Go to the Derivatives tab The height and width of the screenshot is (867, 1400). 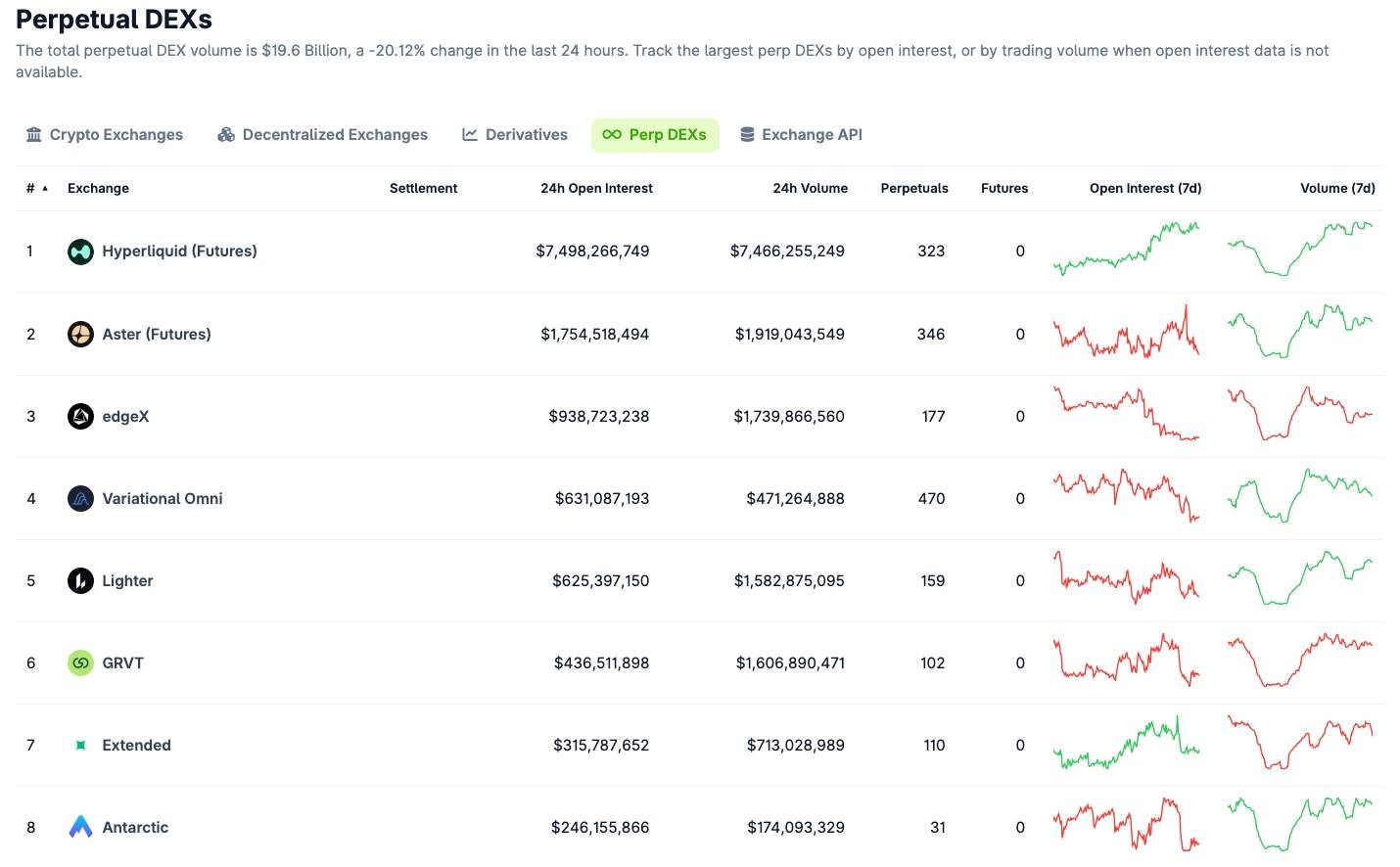tap(515, 135)
